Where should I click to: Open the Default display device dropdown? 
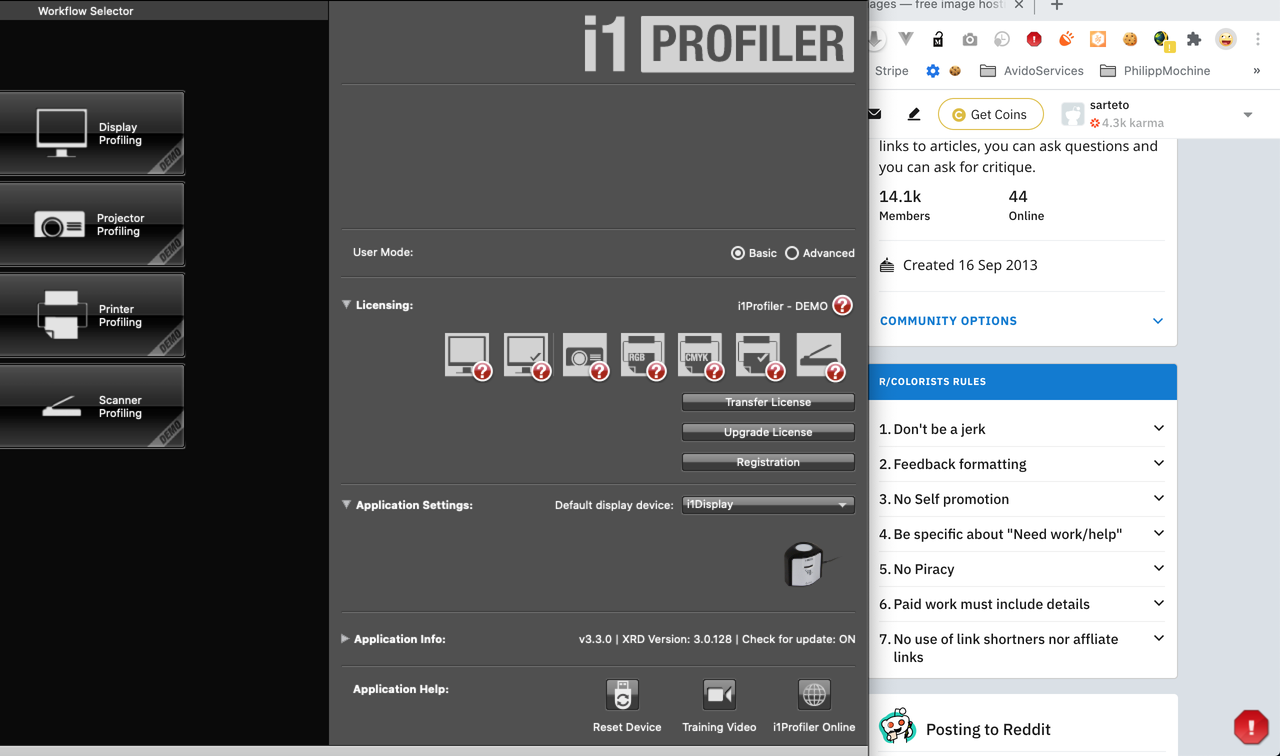(768, 505)
